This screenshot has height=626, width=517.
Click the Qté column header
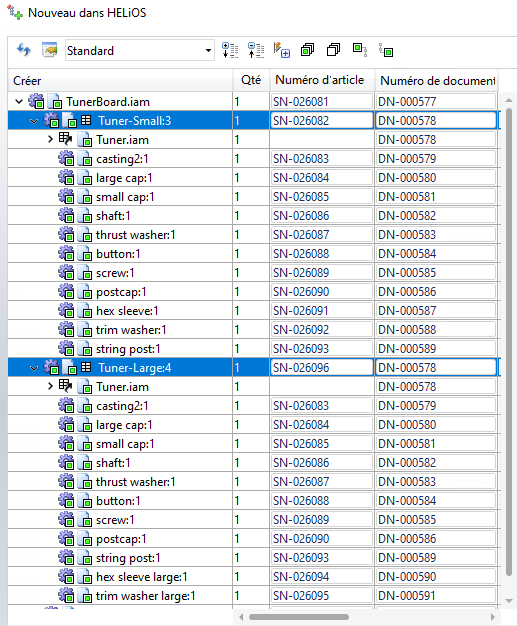pos(251,80)
